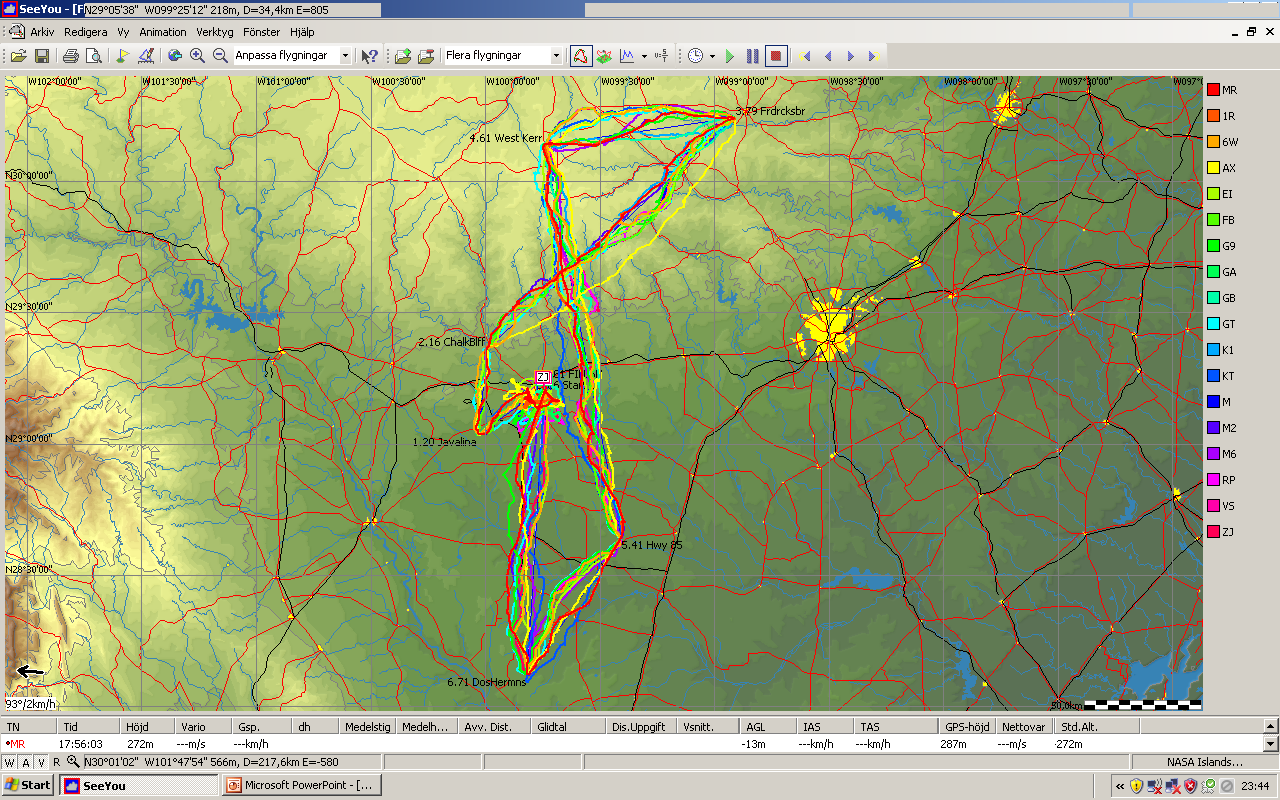This screenshot has width=1280, height=800.
Task: Open the Redigera menu
Action: (x=85, y=32)
